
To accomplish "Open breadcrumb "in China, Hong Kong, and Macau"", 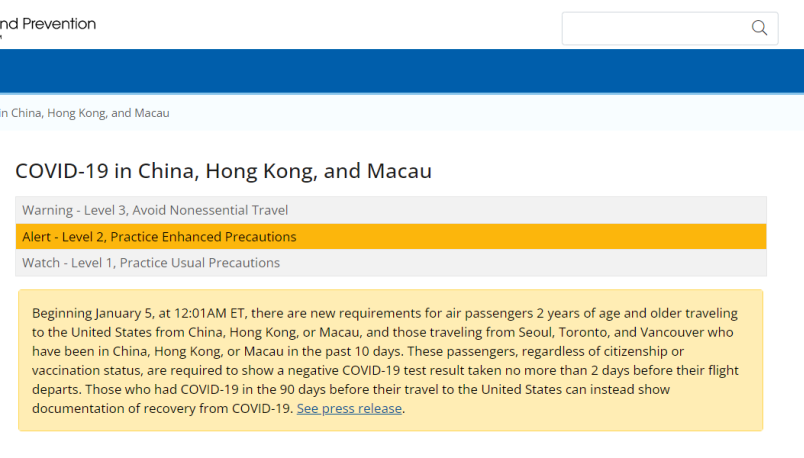I will 85,113.
